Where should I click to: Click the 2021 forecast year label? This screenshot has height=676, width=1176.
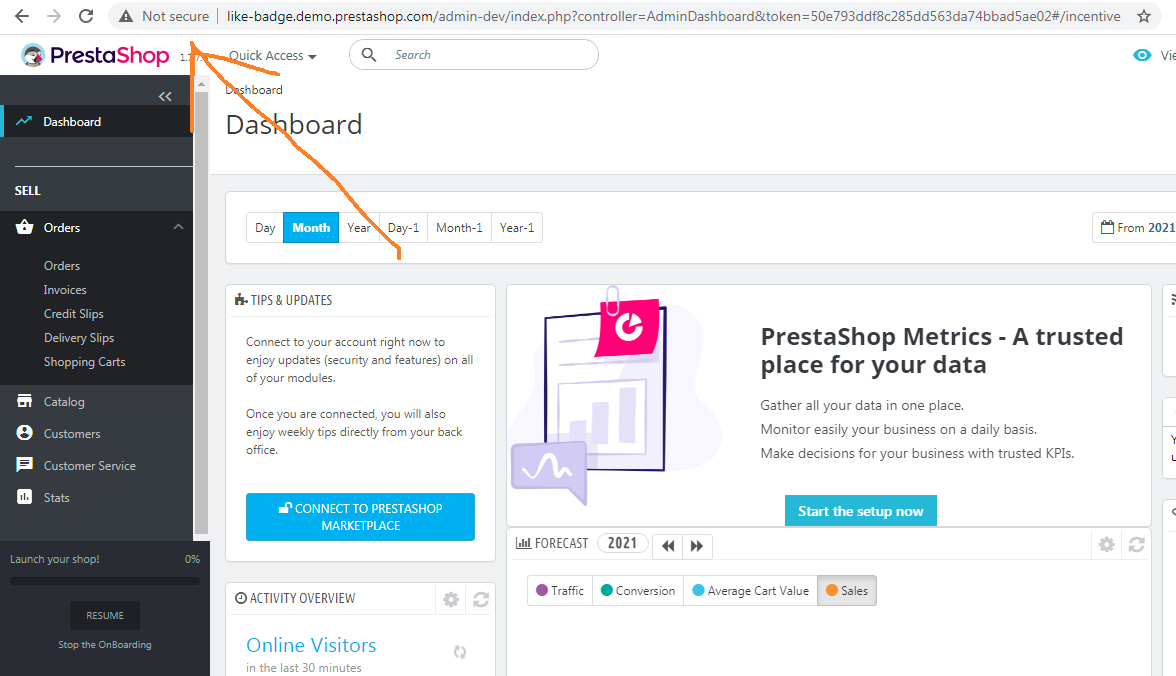622,542
